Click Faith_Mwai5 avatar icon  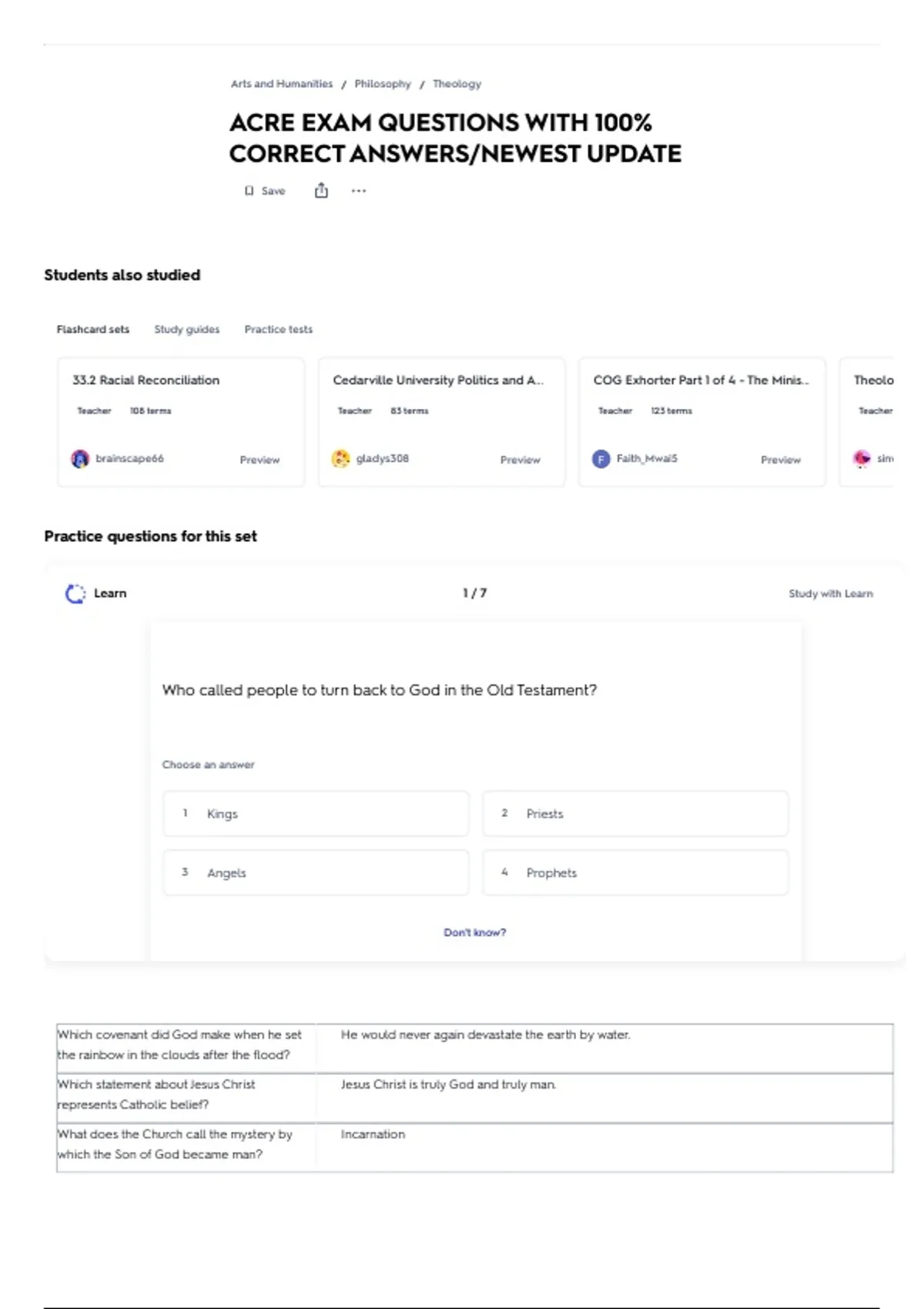601,459
